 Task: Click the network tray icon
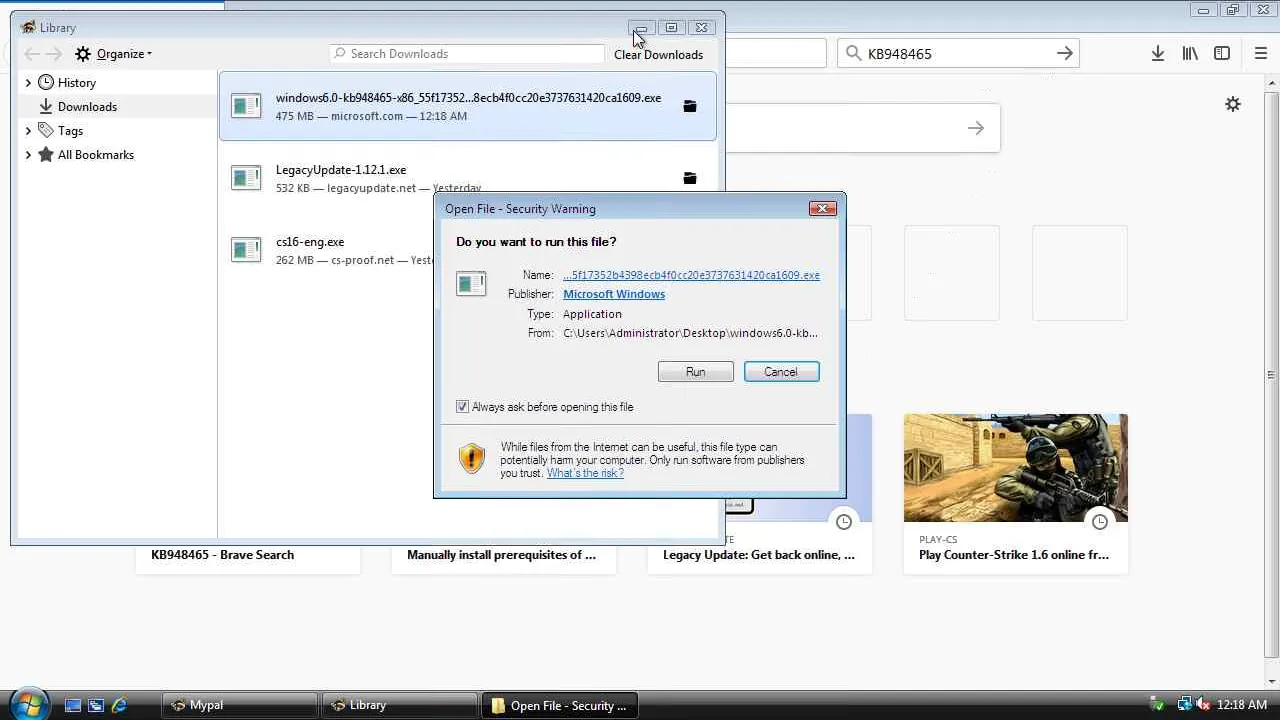[x=1184, y=705]
